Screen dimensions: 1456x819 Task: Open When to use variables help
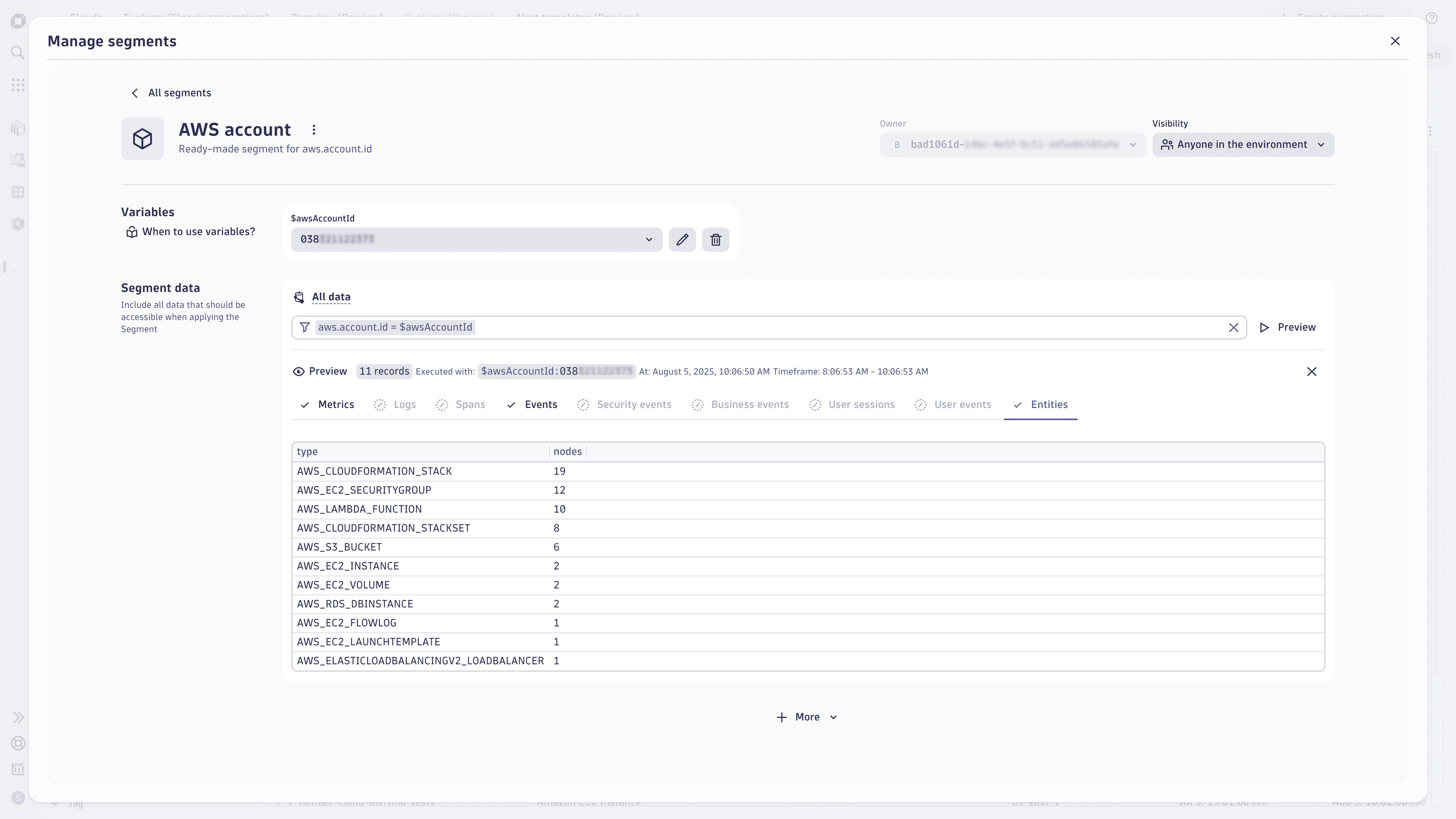tap(190, 232)
